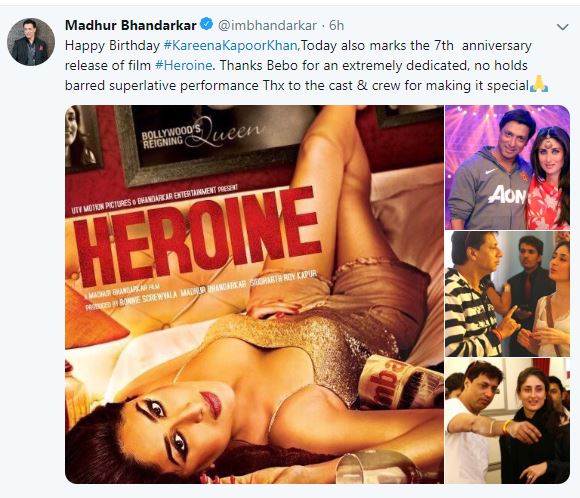Image resolution: width=580 pixels, height=498 pixels.
Task: Click Madhur Bhandarkar's round profile avatar
Action: [31, 42]
